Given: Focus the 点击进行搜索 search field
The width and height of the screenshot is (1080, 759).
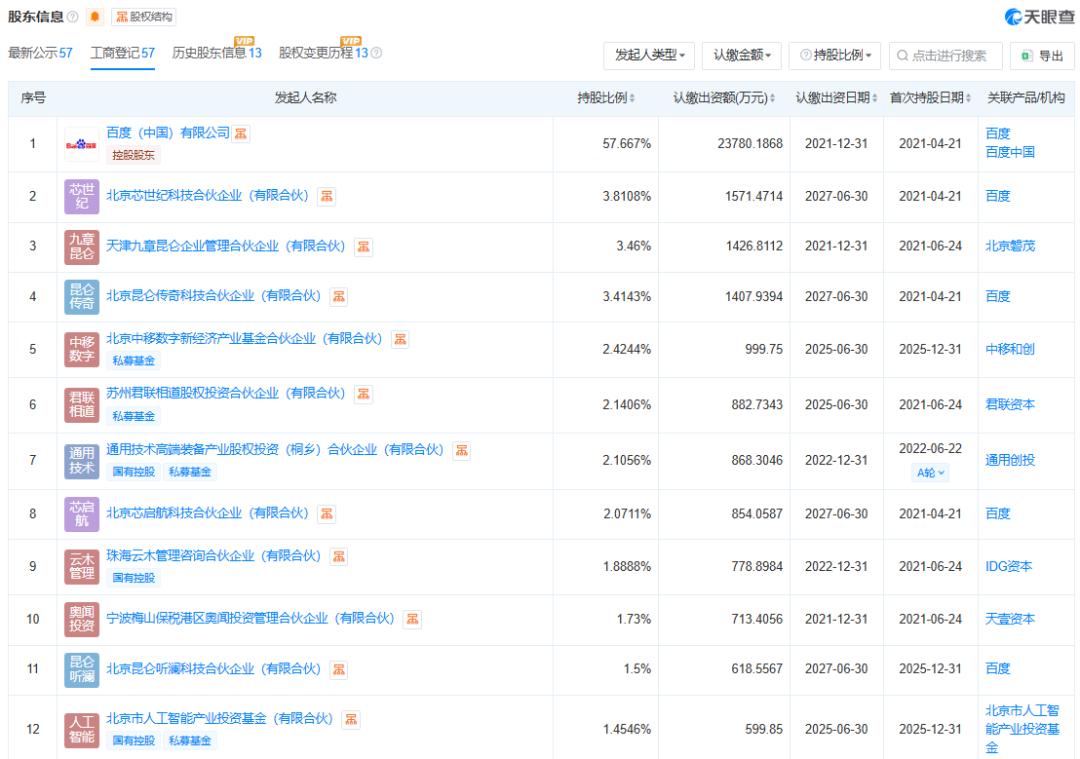Looking at the screenshot, I should (946, 55).
